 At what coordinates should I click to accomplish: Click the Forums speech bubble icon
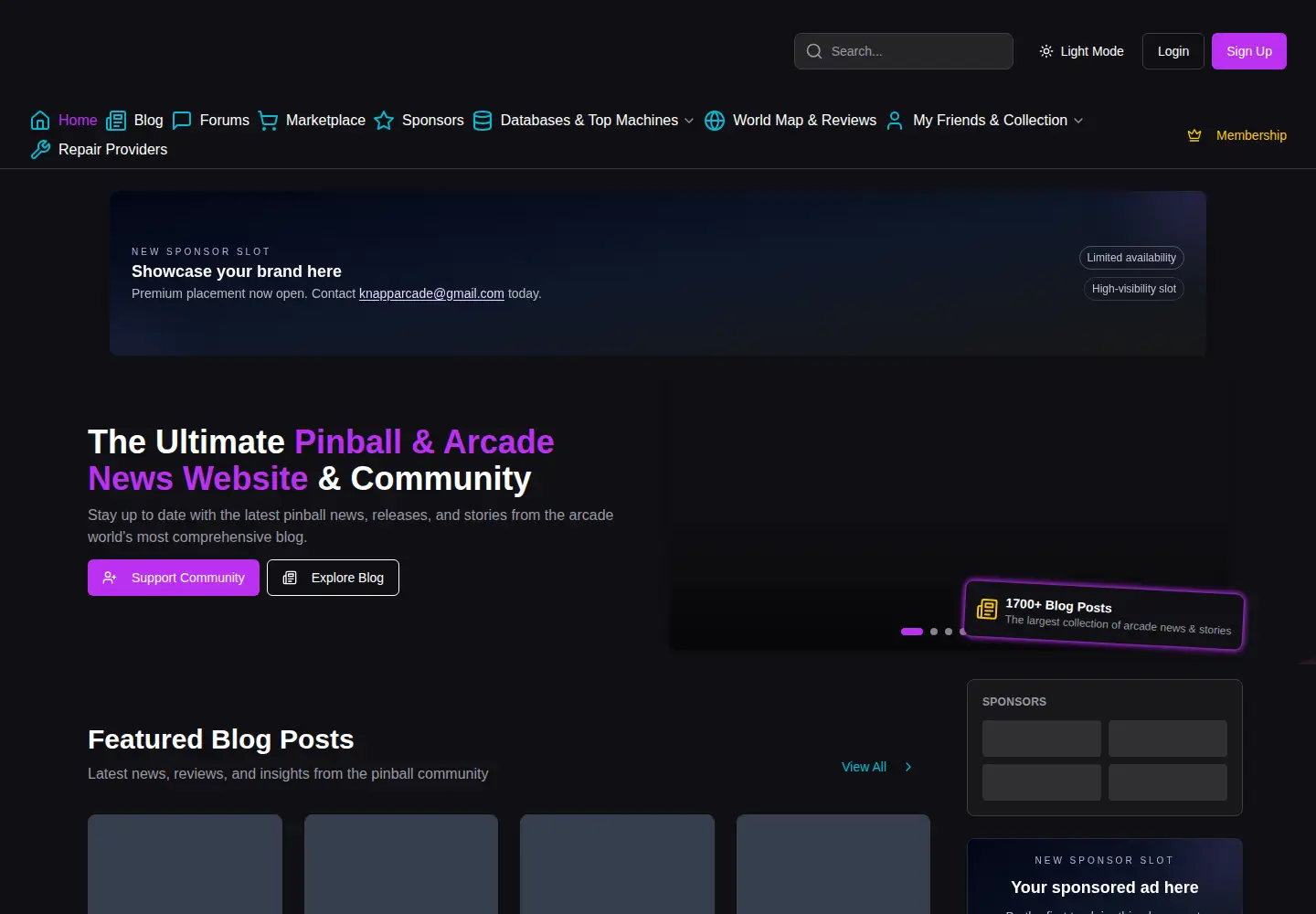coord(182,121)
